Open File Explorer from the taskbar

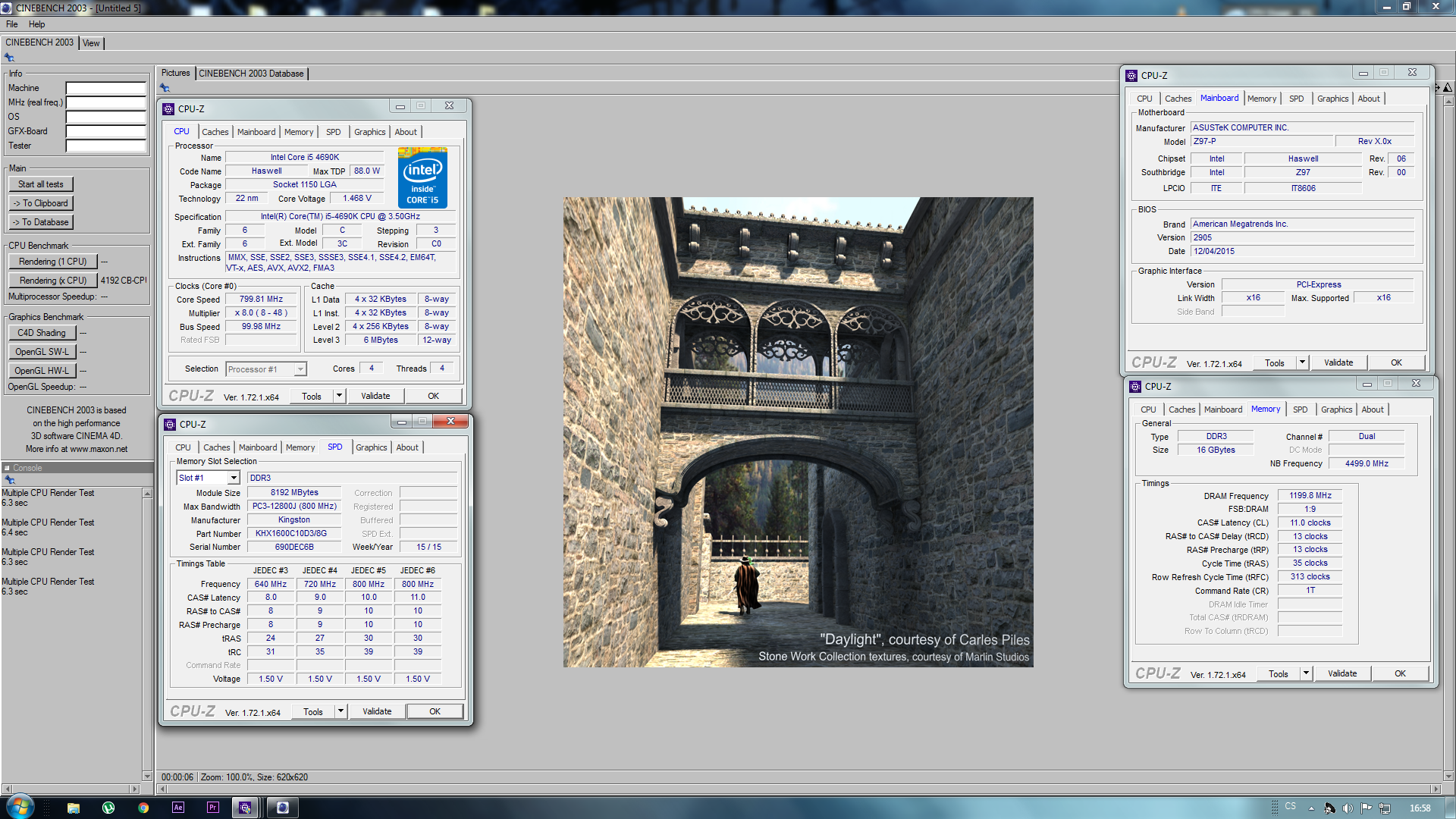coord(74,808)
